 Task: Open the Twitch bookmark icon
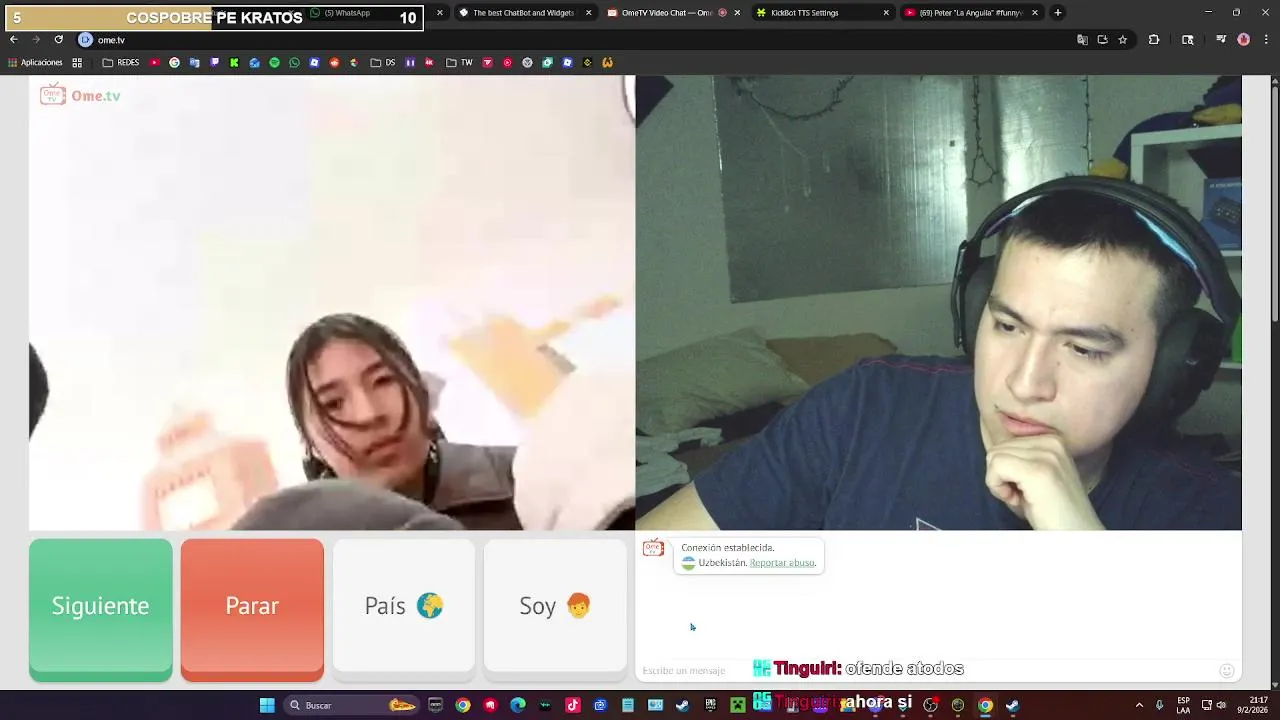coord(214,62)
